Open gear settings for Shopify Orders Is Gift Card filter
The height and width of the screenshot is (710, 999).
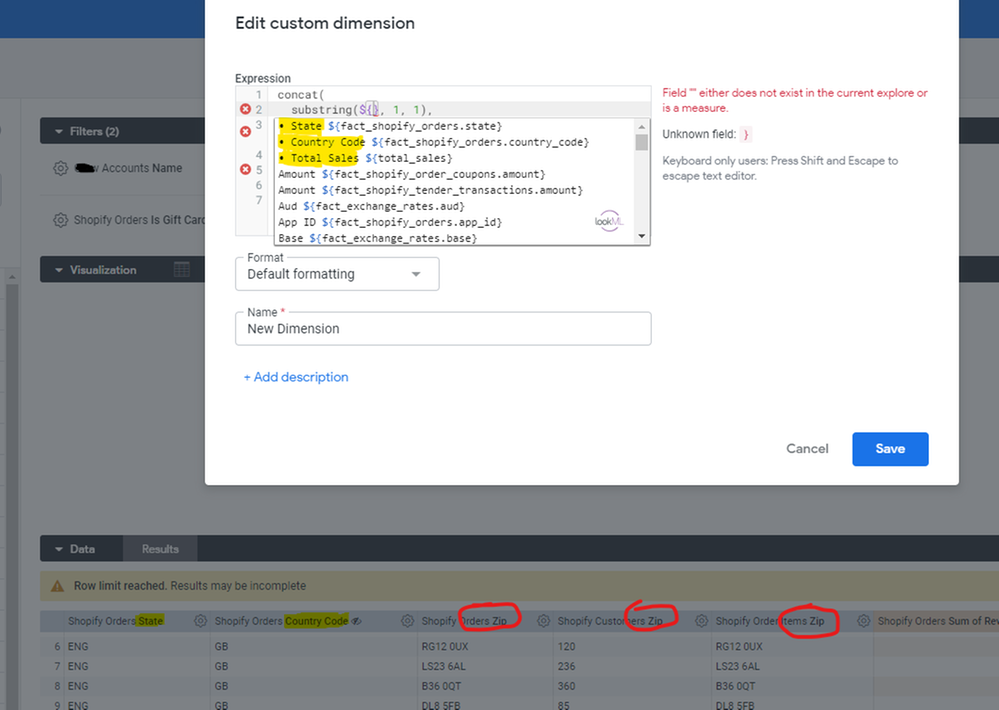tap(61, 220)
